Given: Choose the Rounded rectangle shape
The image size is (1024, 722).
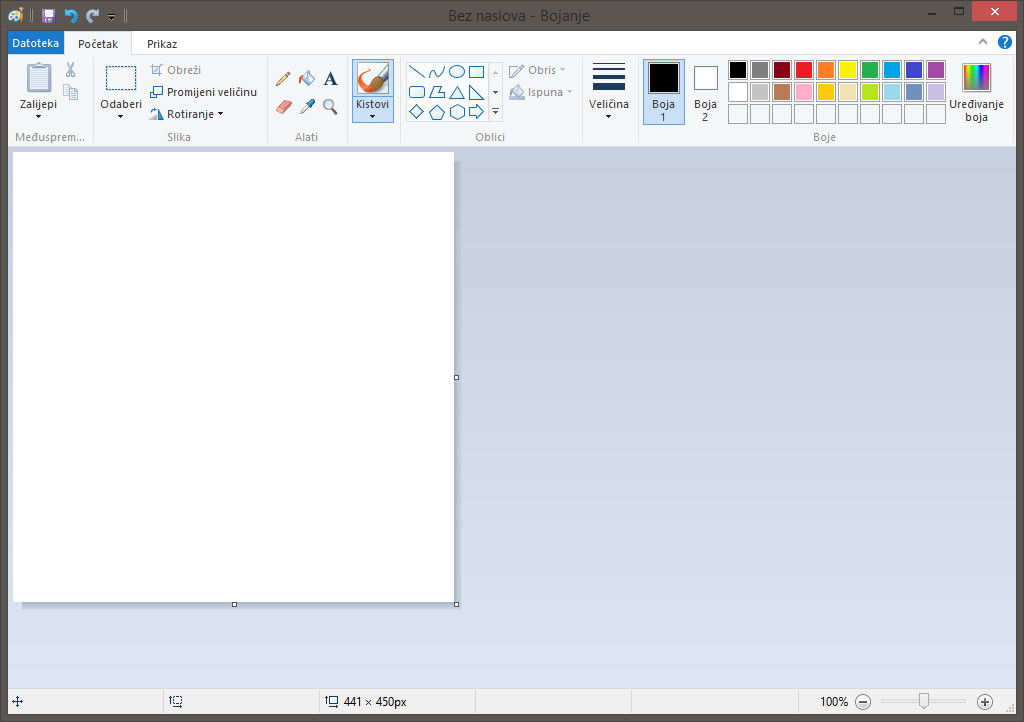Looking at the screenshot, I should 416,92.
